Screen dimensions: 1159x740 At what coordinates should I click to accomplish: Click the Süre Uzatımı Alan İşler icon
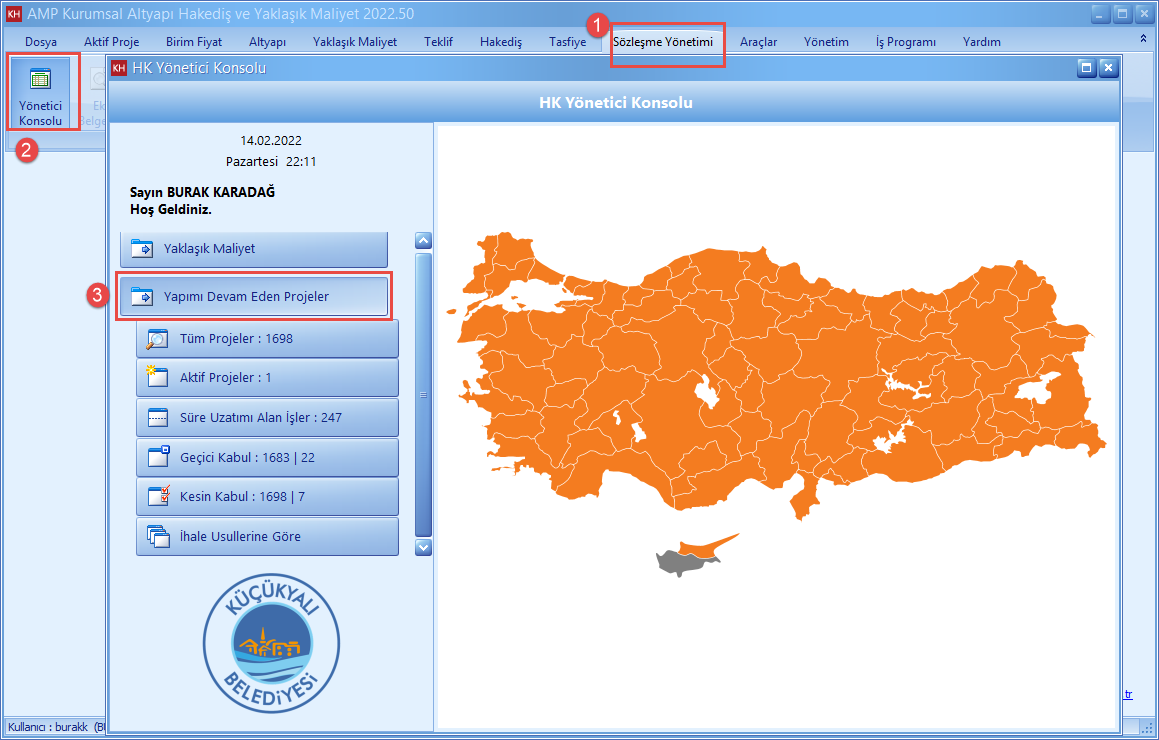pyautogui.click(x=158, y=418)
